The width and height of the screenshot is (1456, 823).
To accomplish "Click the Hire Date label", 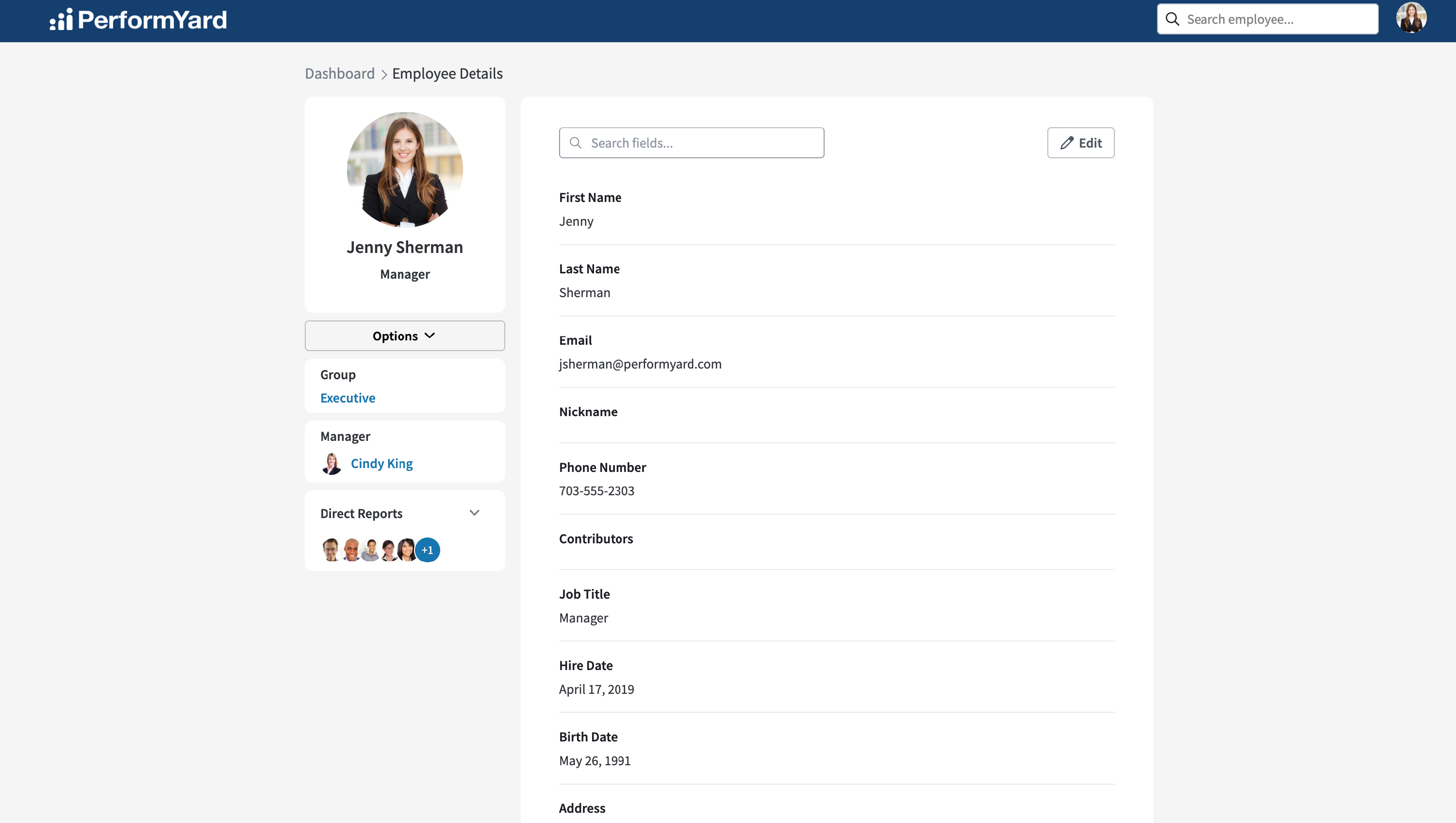I will (586, 665).
